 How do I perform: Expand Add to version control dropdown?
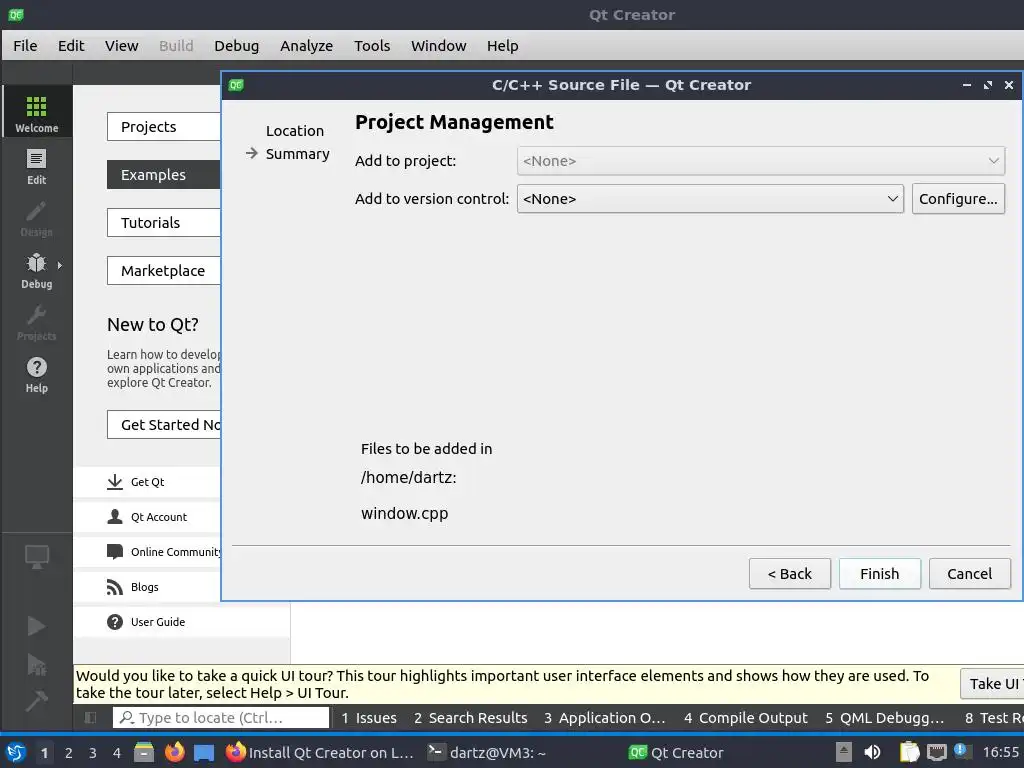coord(711,199)
